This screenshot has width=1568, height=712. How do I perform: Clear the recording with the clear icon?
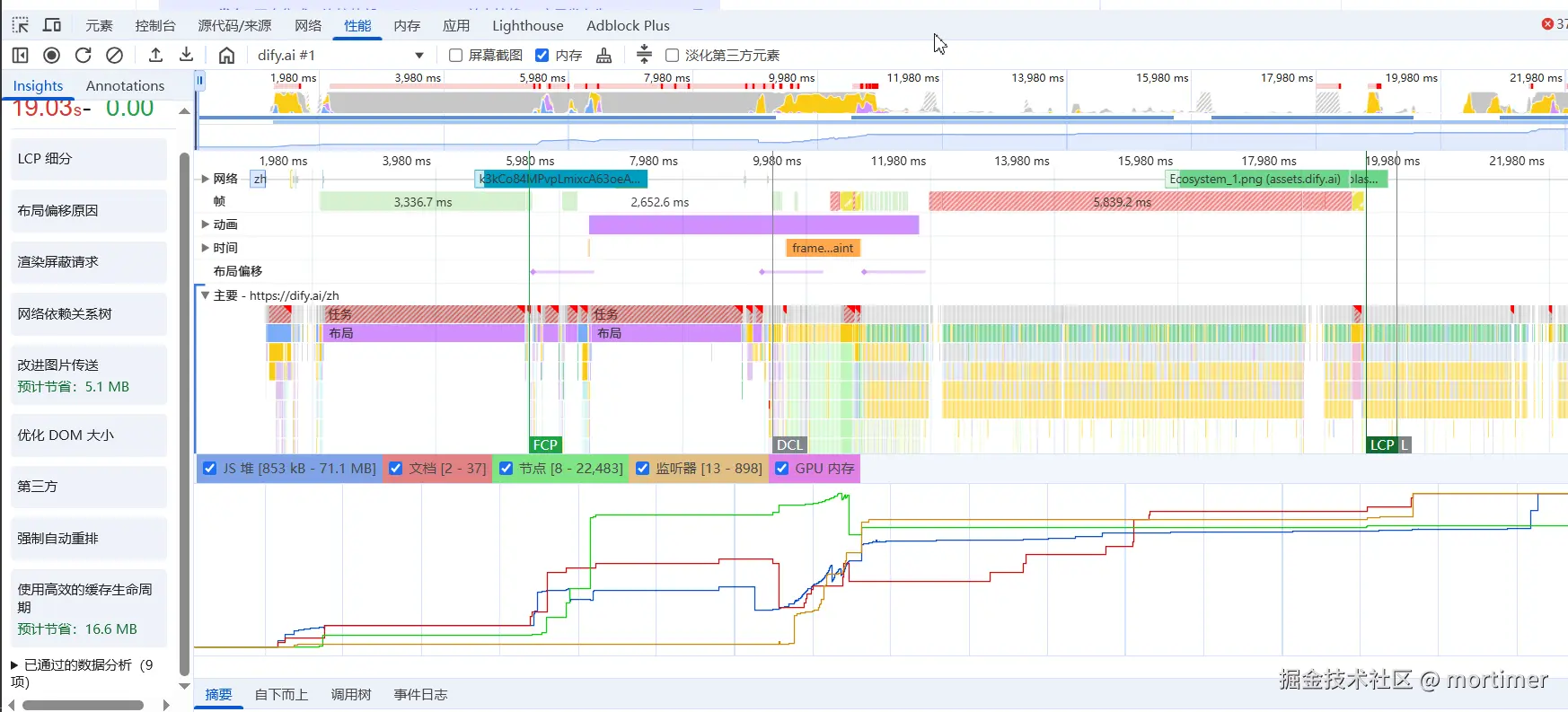pyautogui.click(x=114, y=56)
